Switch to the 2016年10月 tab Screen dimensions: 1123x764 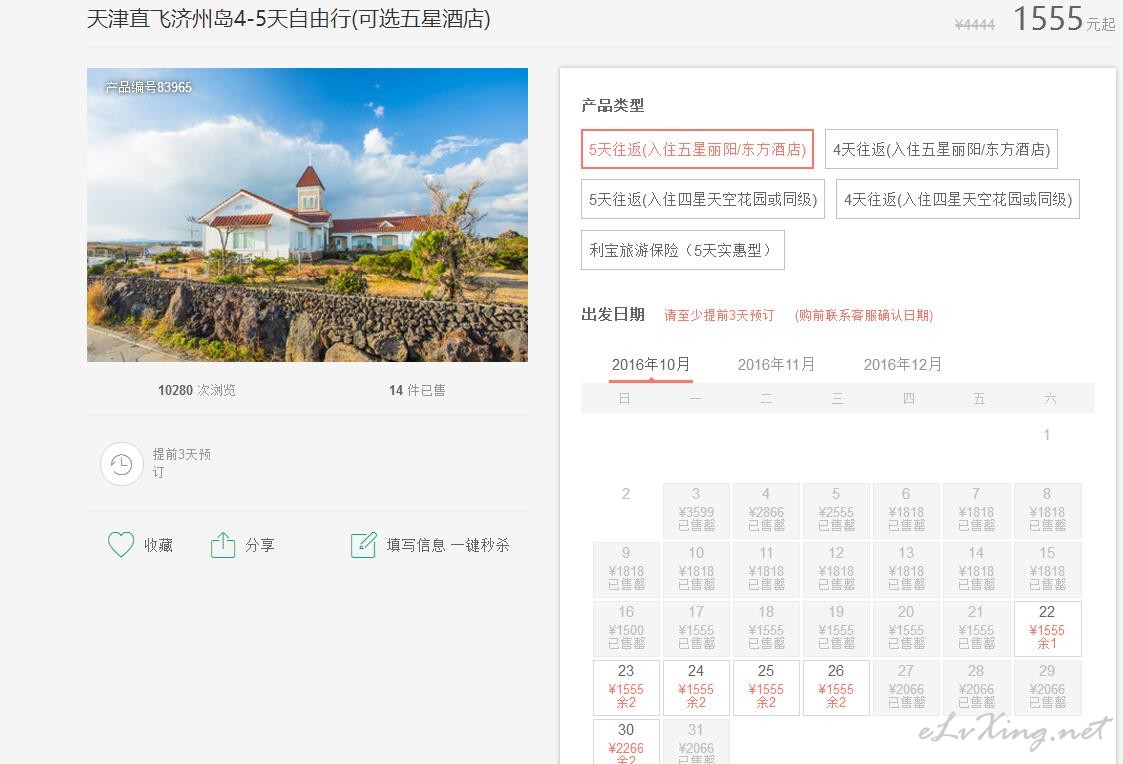point(650,364)
